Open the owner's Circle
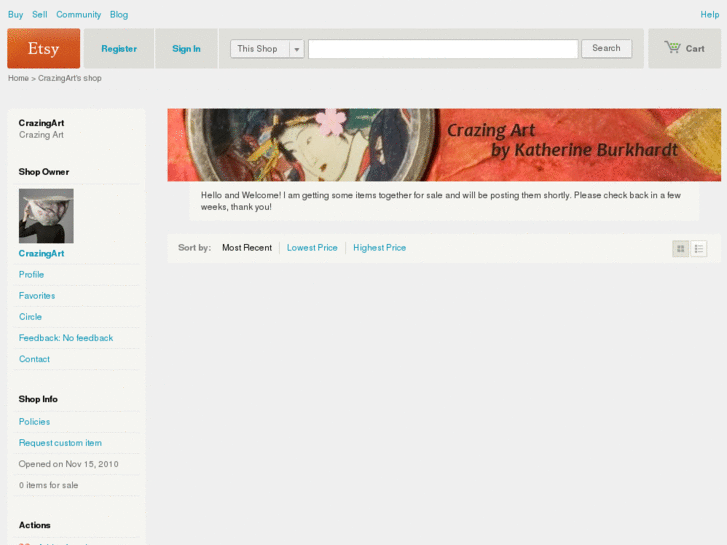This screenshot has width=727, height=545. [30, 317]
